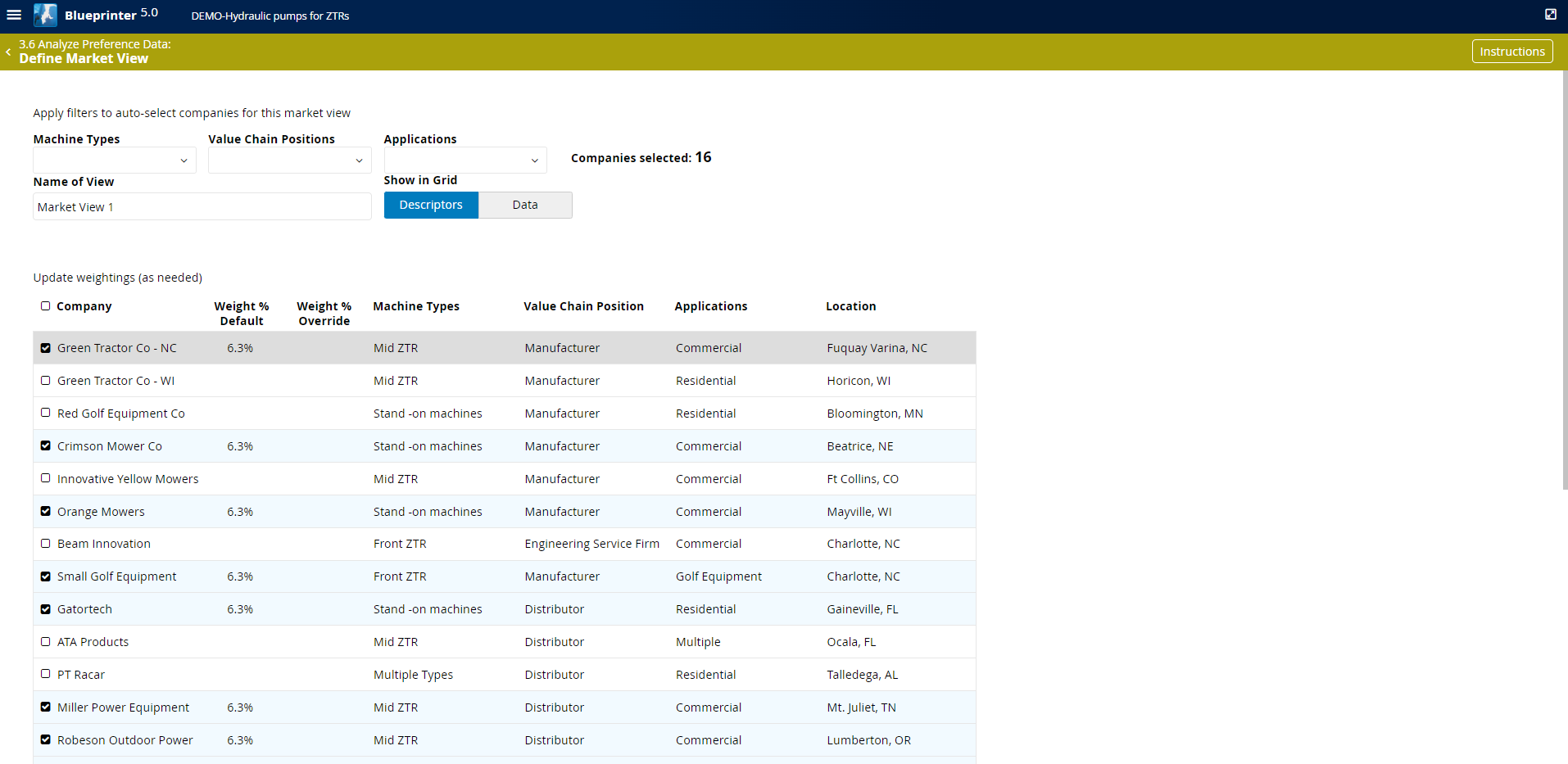Uncheck Miller Power Equipment
Viewport: 1568px width, 764px height.
(46, 707)
